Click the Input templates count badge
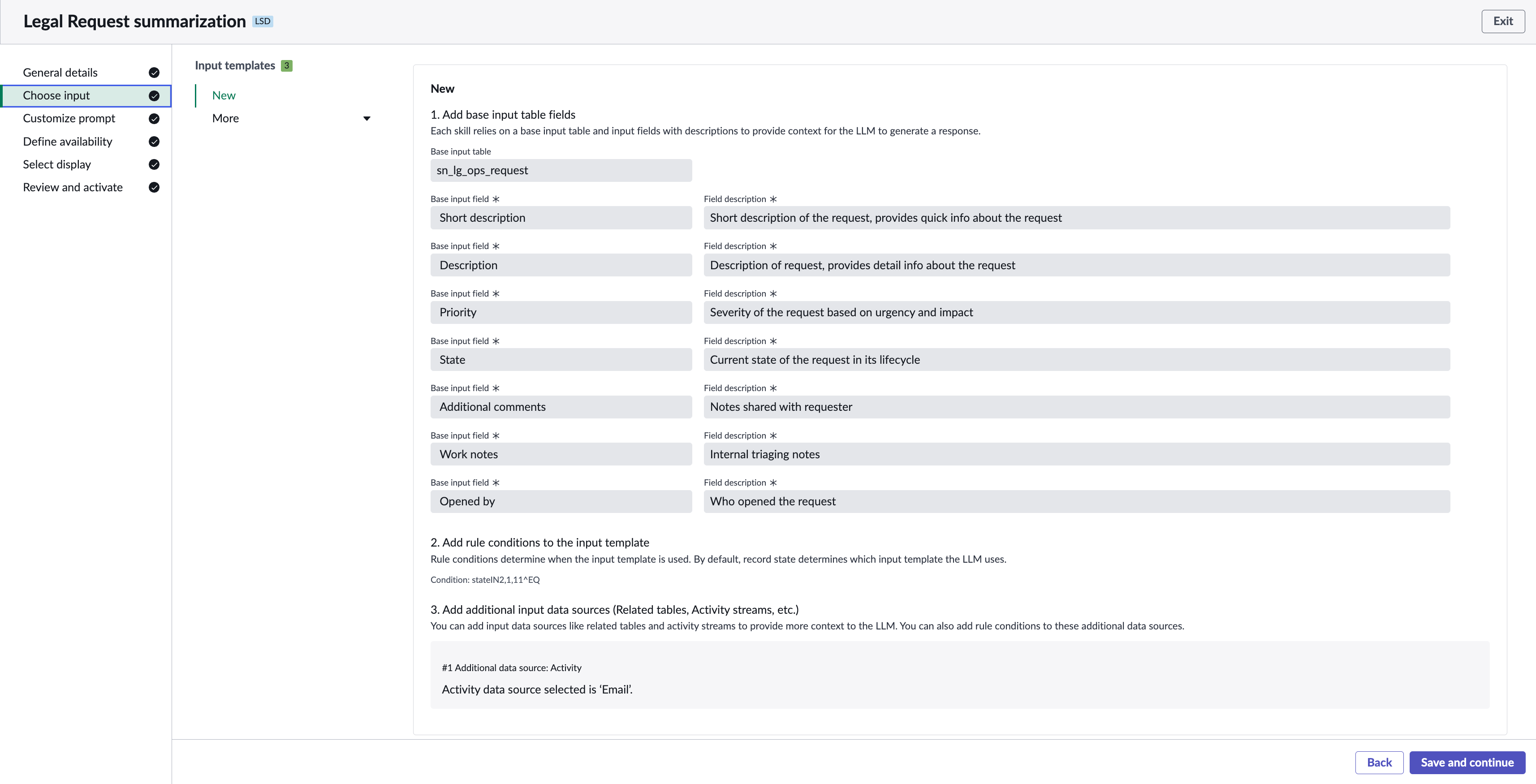This screenshot has width=1536, height=784. click(287, 65)
